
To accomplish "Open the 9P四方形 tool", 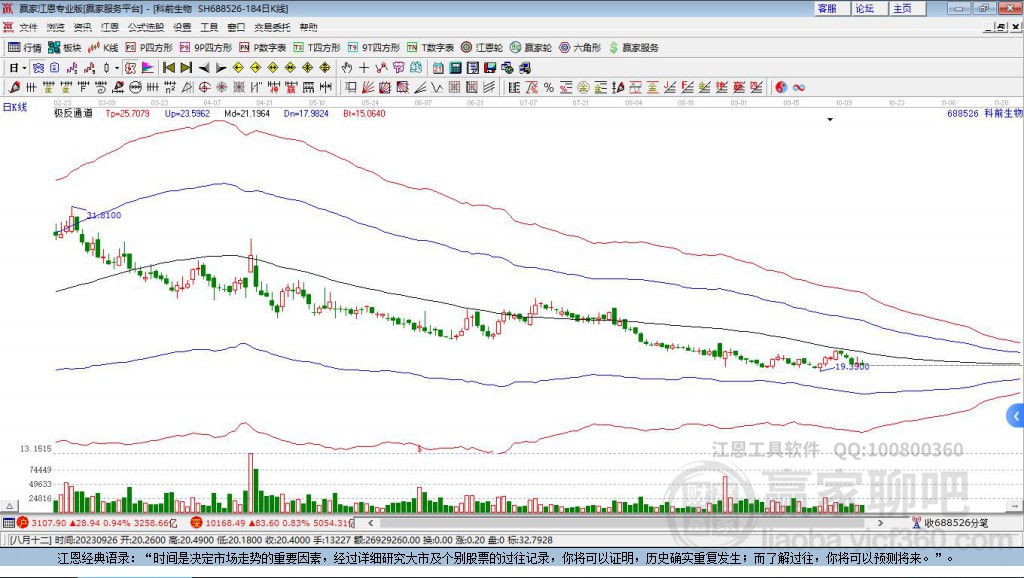I will [x=206, y=48].
